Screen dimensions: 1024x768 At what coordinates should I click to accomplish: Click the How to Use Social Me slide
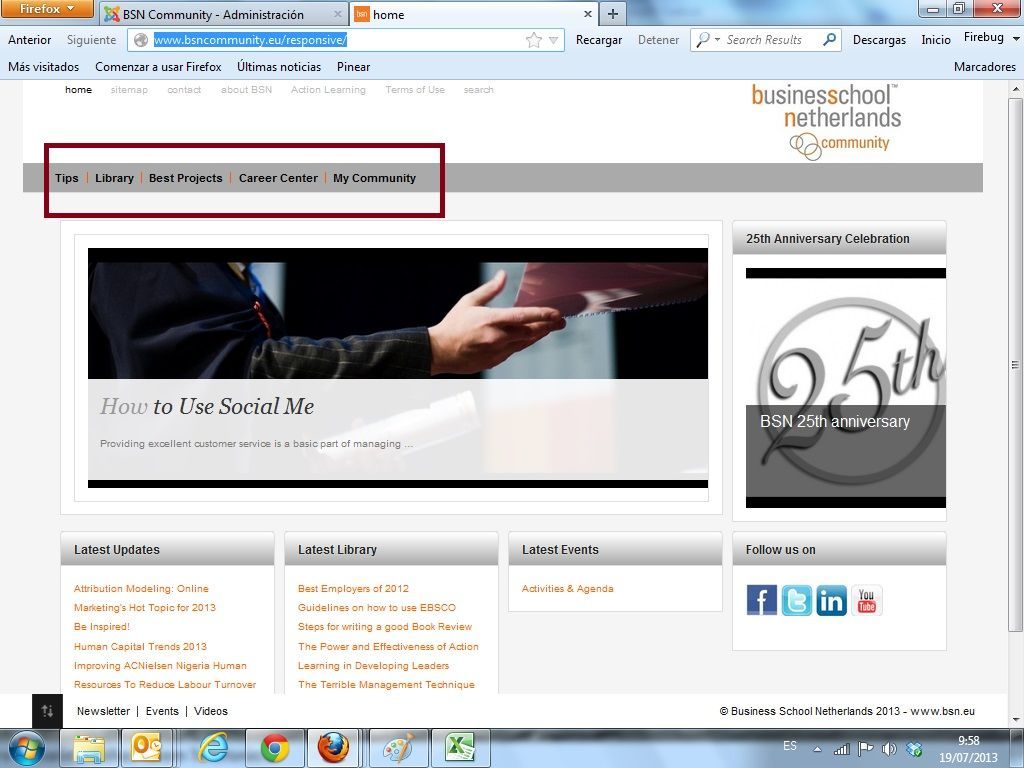click(398, 368)
